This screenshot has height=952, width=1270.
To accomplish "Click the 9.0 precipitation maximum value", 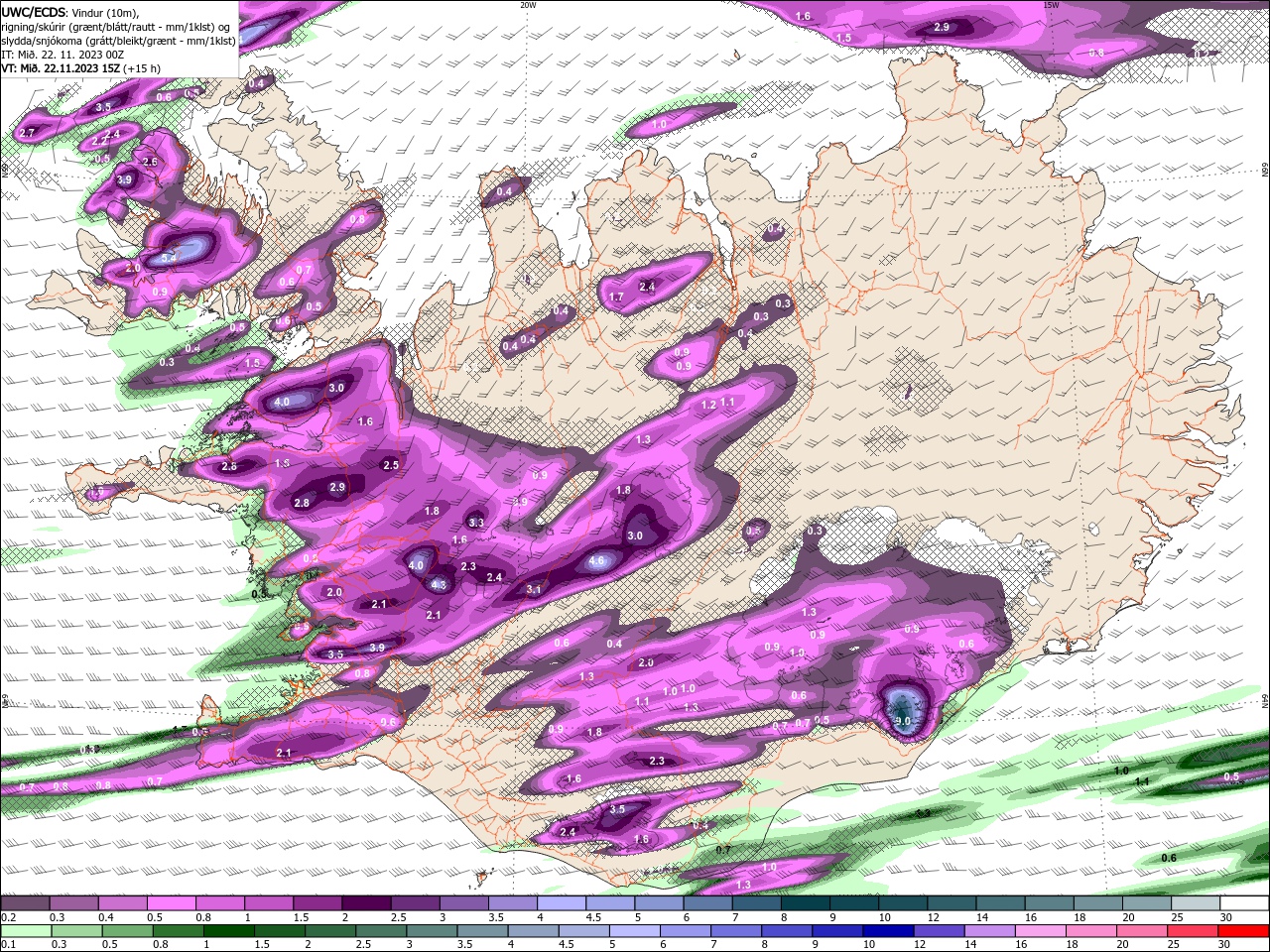I will tap(903, 721).
